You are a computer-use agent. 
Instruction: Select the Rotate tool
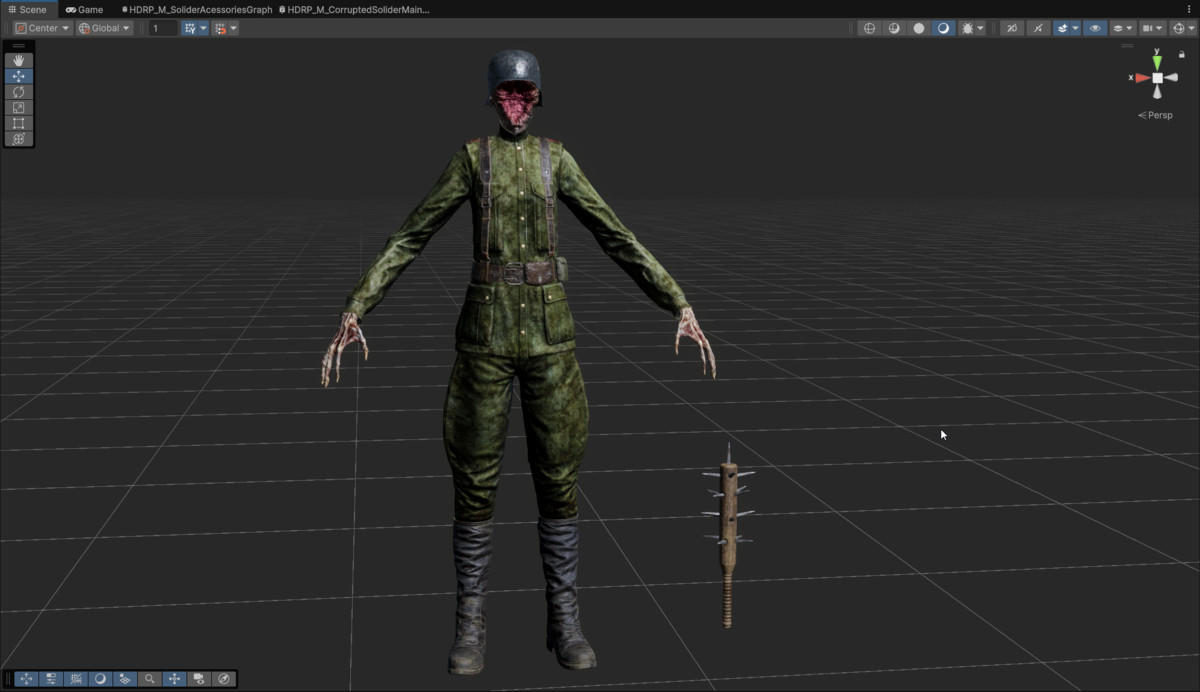click(19, 92)
